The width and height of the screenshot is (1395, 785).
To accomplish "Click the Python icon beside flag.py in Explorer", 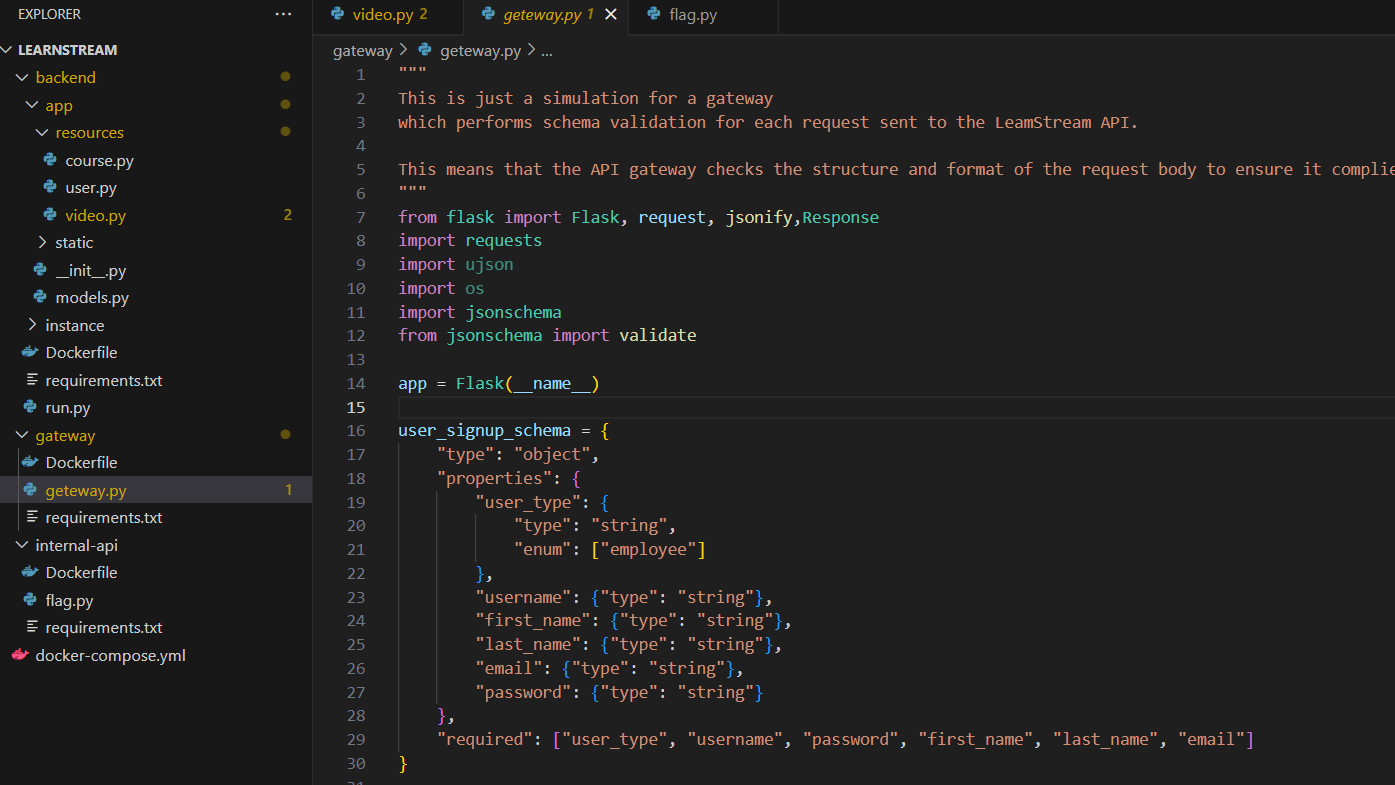I will (x=30, y=600).
